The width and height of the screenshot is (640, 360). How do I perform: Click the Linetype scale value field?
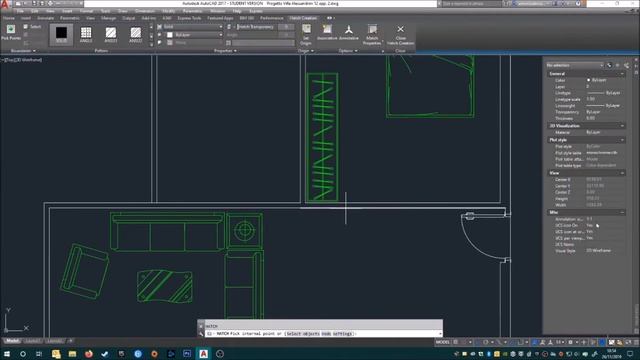604,99
